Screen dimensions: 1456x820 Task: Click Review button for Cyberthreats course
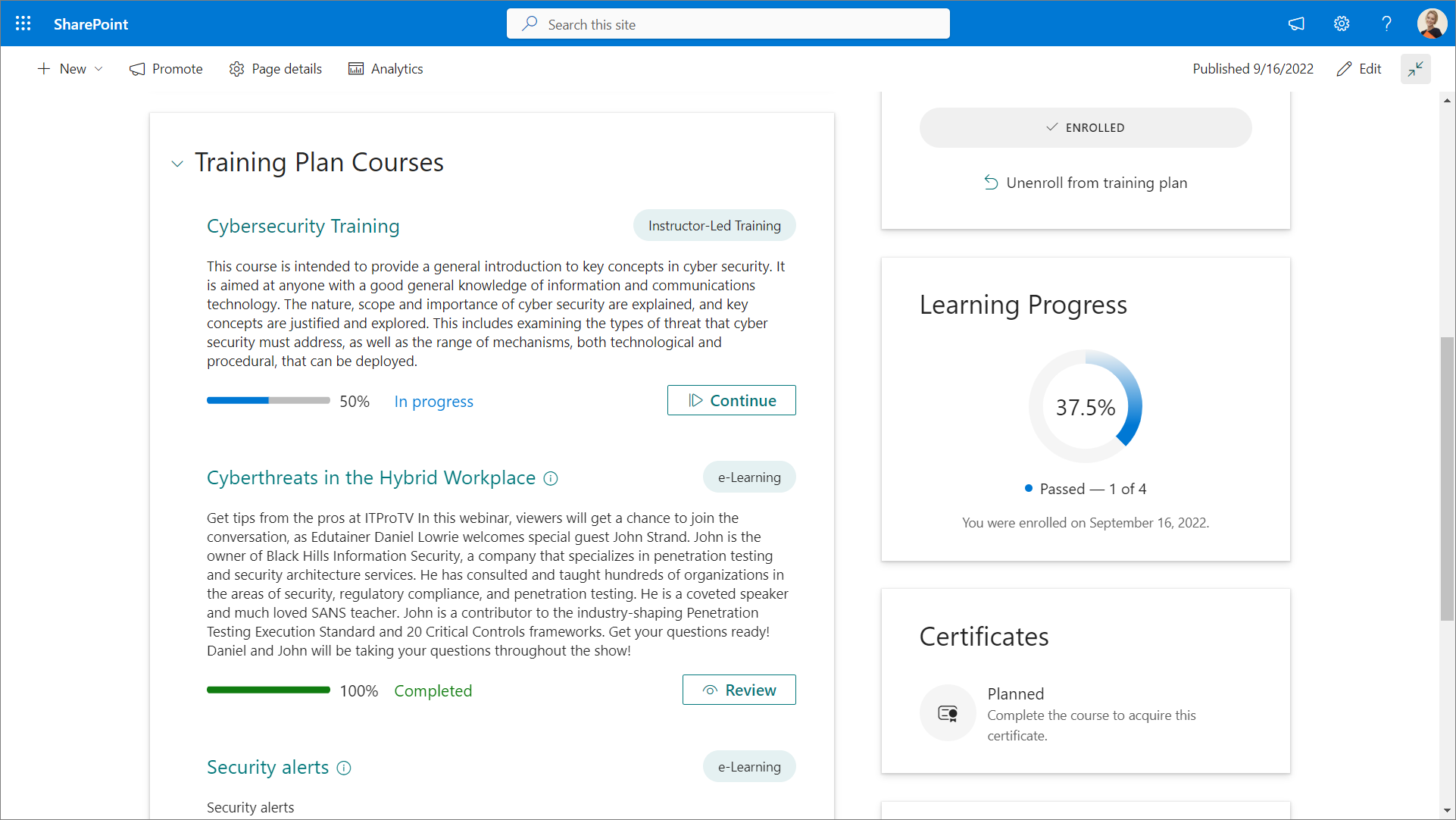pos(739,690)
